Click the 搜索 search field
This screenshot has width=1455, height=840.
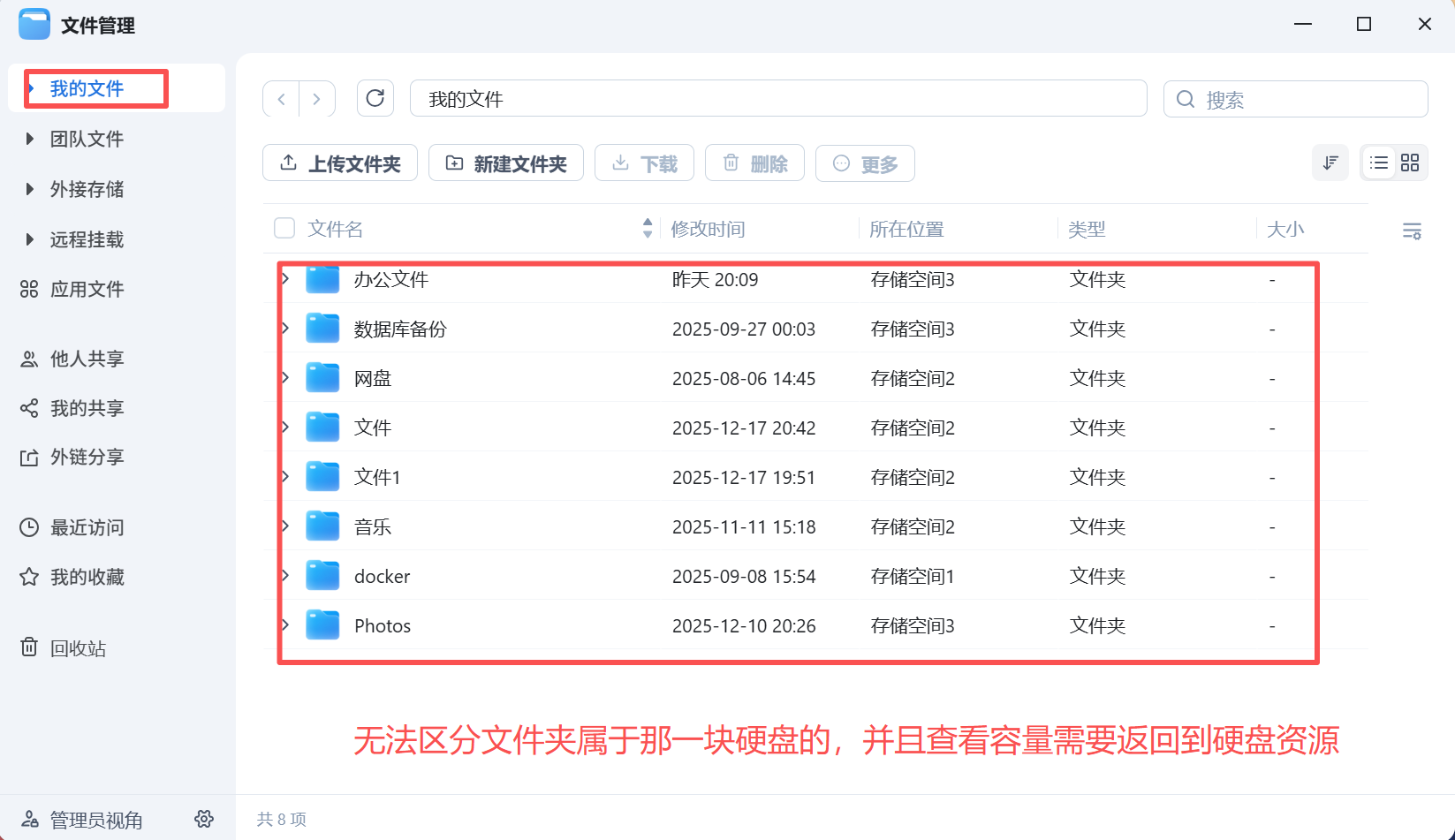point(1296,99)
